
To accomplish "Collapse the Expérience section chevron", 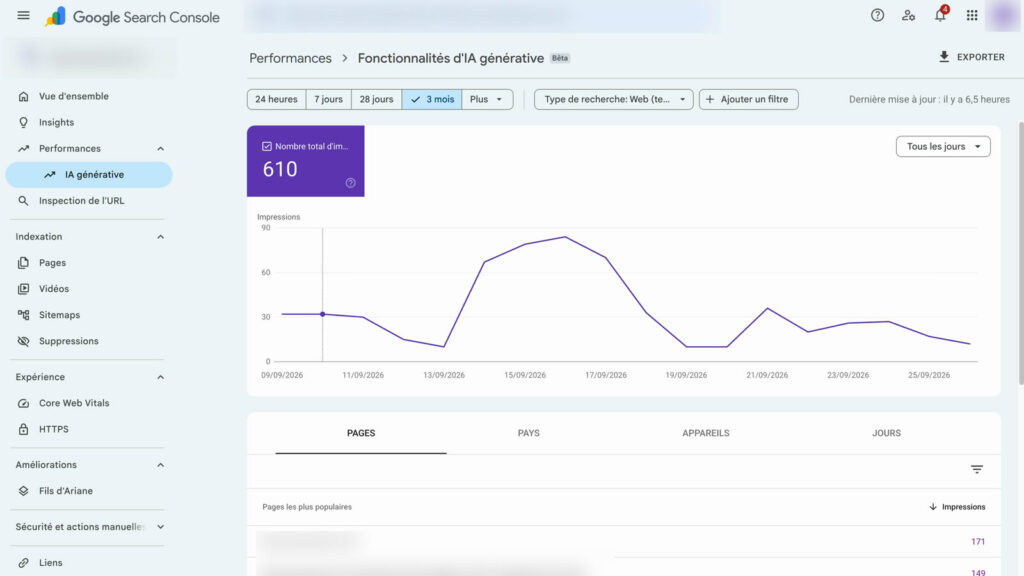I will pyautogui.click(x=161, y=377).
